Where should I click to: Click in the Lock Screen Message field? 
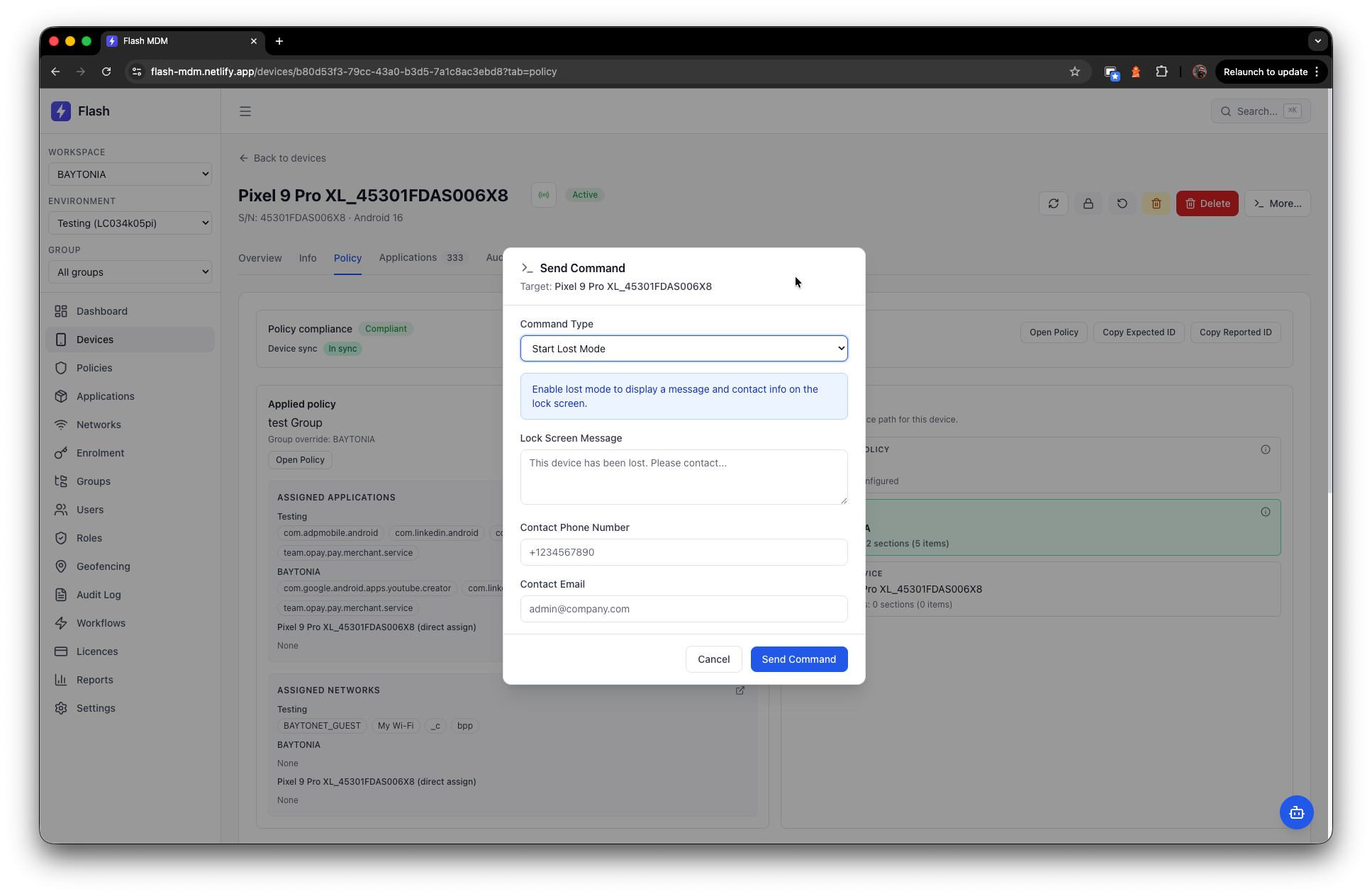pyautogui.click(x=684, y=477)
